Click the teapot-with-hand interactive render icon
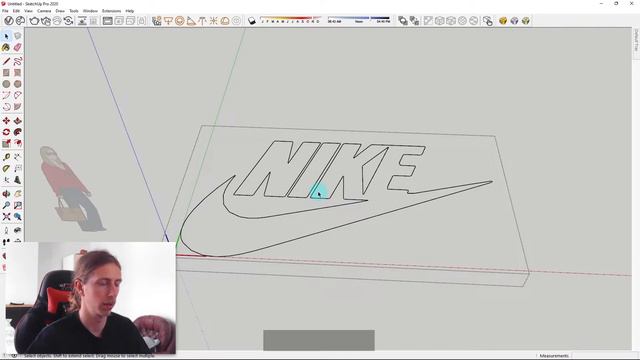Viewport: 640px width, 360px height. 46,21
